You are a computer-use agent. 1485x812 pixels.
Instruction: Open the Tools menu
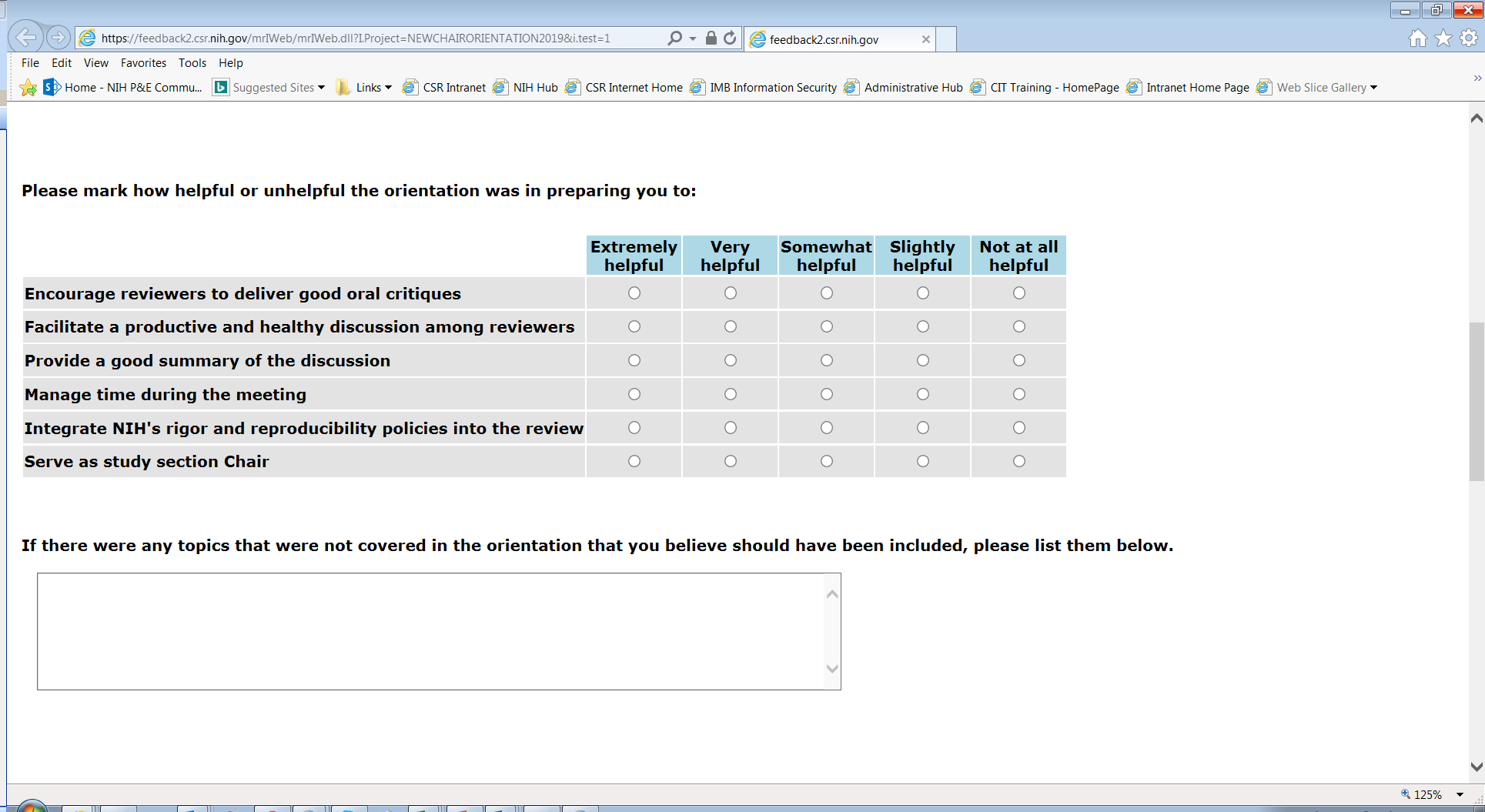click(192, 63)
